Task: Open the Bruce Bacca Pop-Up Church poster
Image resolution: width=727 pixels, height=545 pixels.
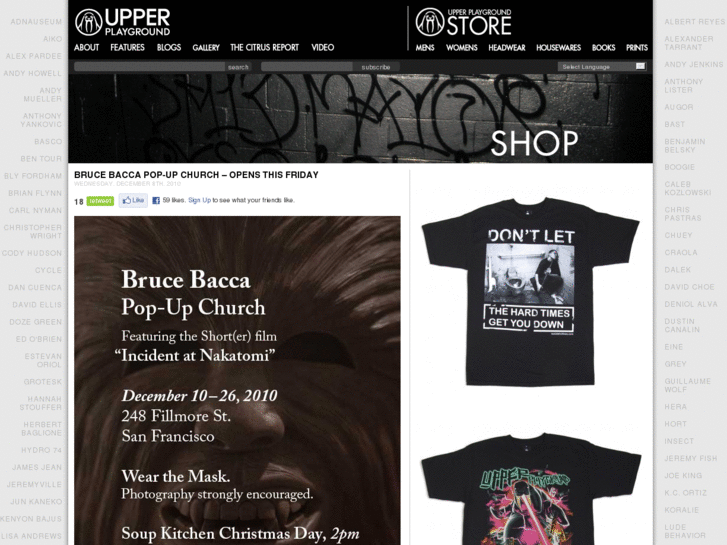Action: point(237,380)
